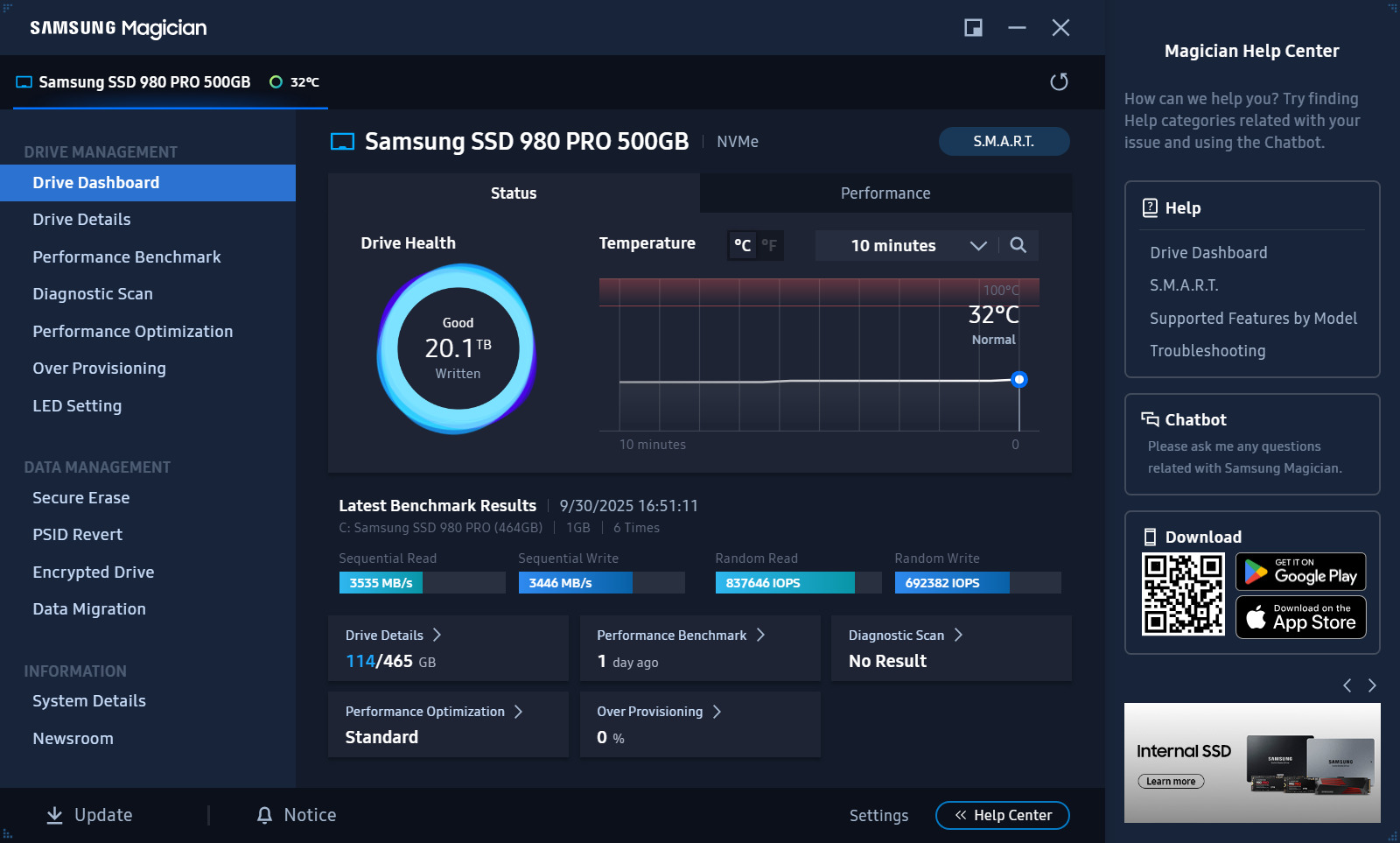Open the Google Play store badge
Image resolution: width=1400 pixels, height=843 pixels.
[1300, 572]
